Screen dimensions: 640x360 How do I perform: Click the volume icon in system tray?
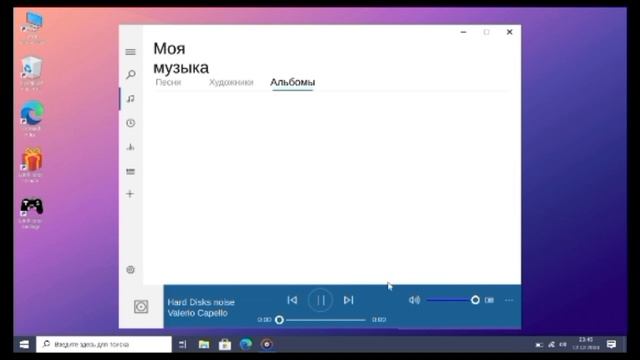point(563,344)
